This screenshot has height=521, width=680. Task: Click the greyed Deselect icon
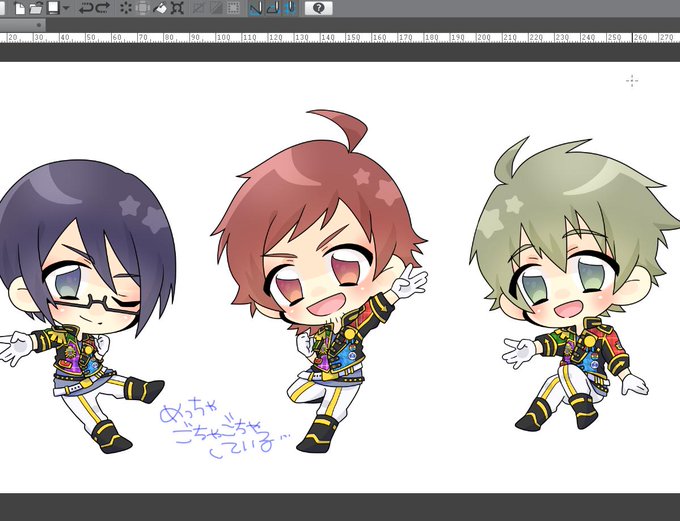pyautogui.click(x=199, y=8)
